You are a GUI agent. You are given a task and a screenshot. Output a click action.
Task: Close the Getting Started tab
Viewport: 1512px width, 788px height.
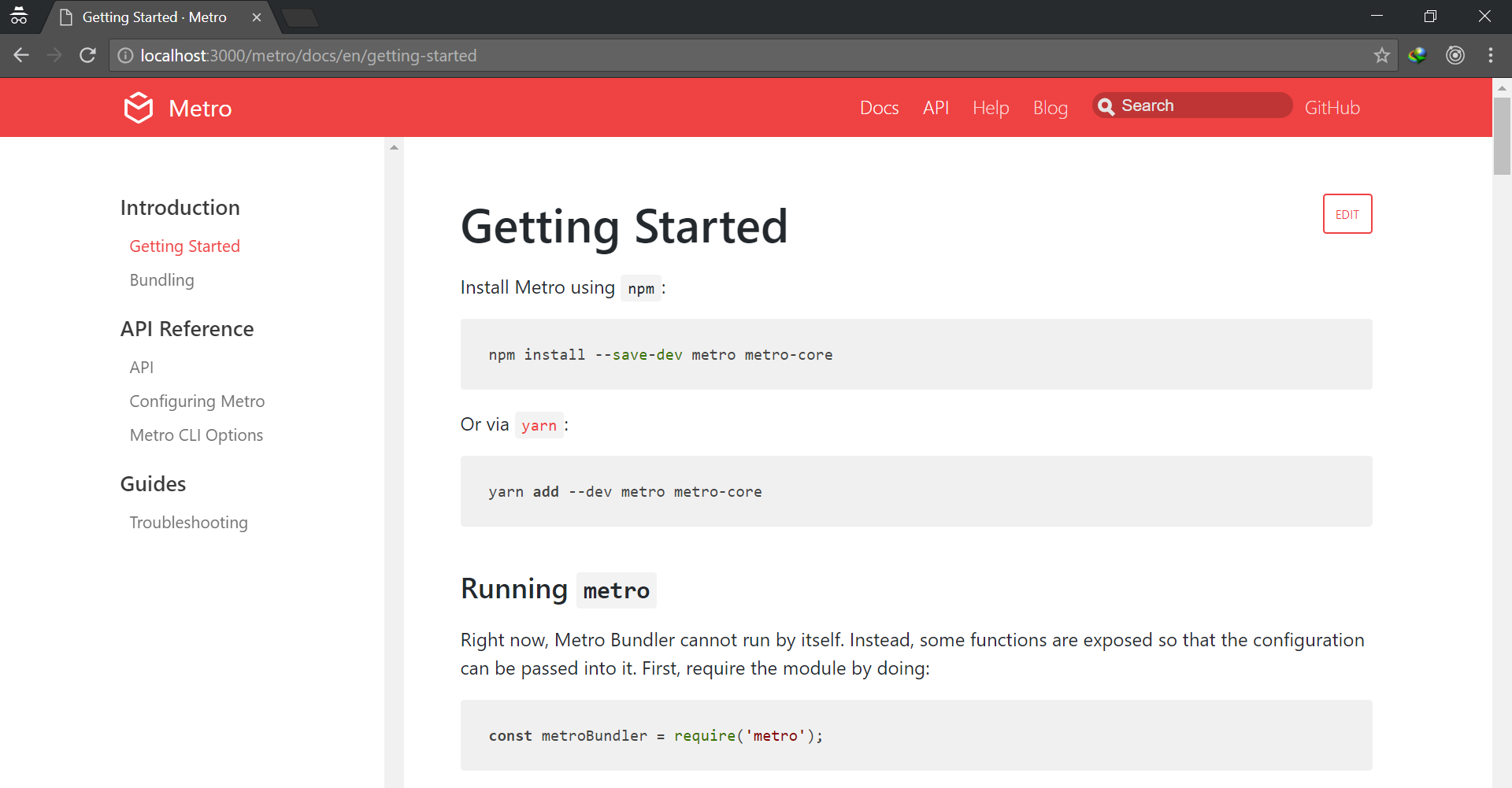tap(257, 17)
